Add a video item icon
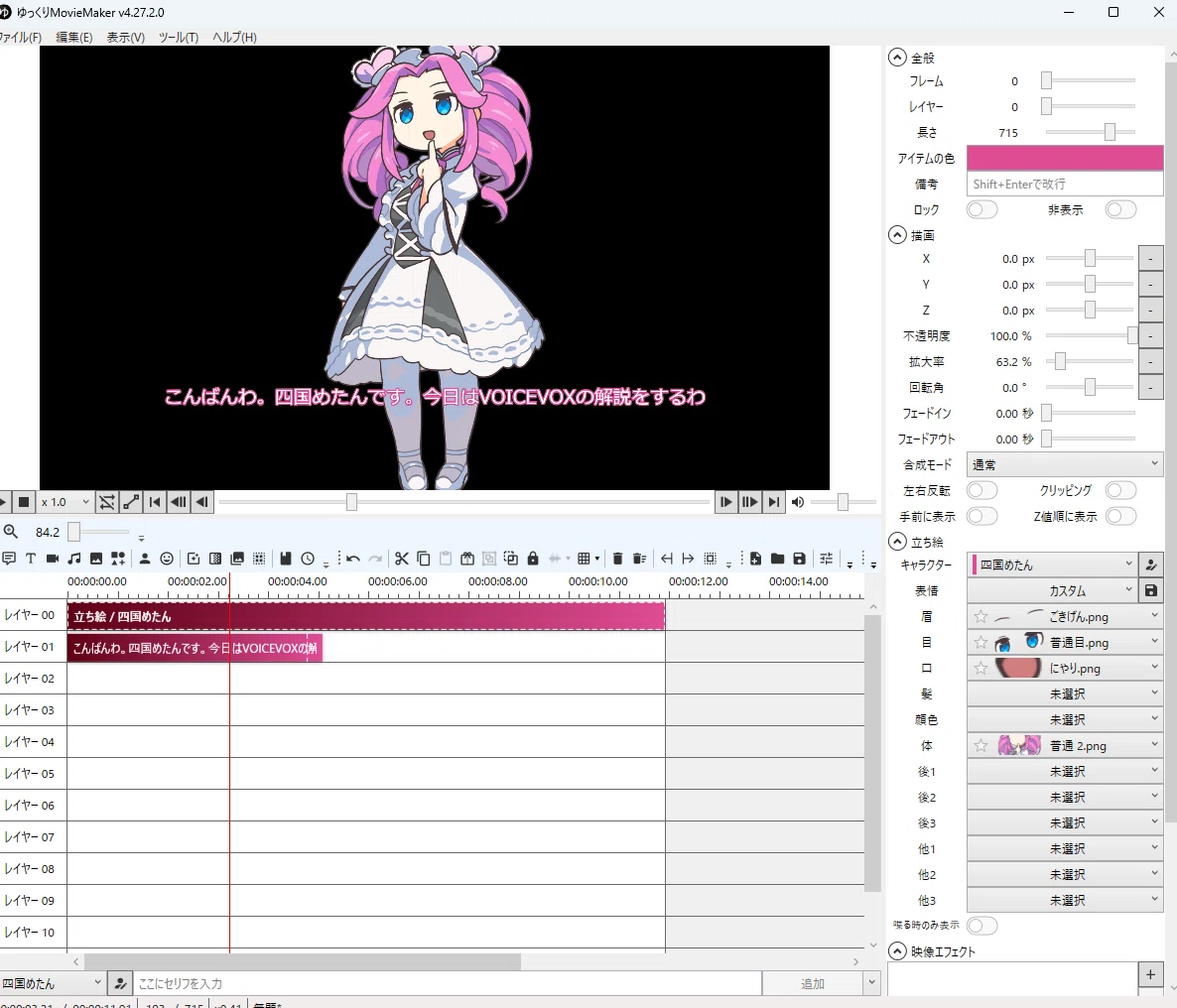Image resolution: width=1177 pixels, height=1008 pixels. (x=53, y=559)
